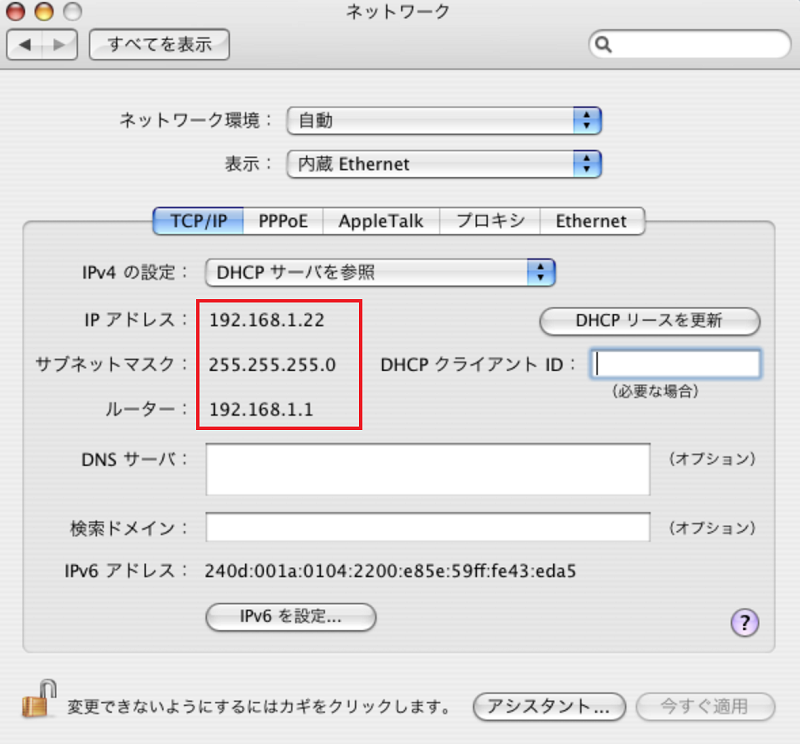This screenshot has height=744, width=800.
Task: Open the プロキシ tab
Action: click(x=490, y=221)
